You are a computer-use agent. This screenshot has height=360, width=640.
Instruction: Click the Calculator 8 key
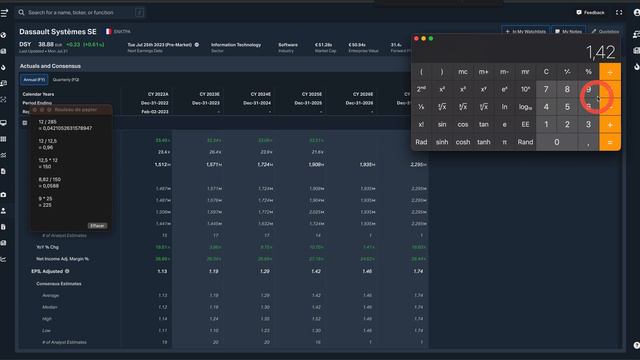(x=567, y=89)
